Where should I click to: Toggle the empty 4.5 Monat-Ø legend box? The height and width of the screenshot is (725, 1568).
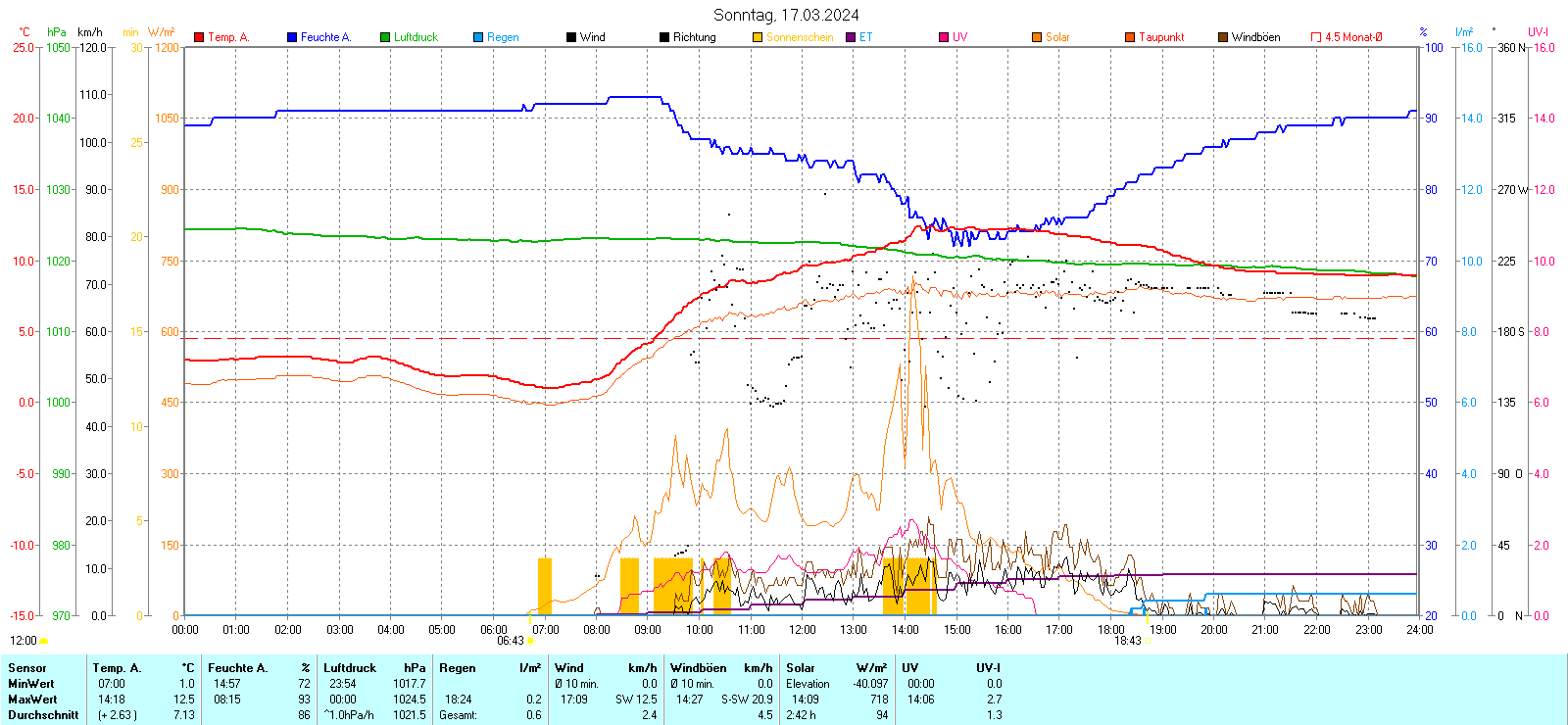click(x=1316, y=37)
